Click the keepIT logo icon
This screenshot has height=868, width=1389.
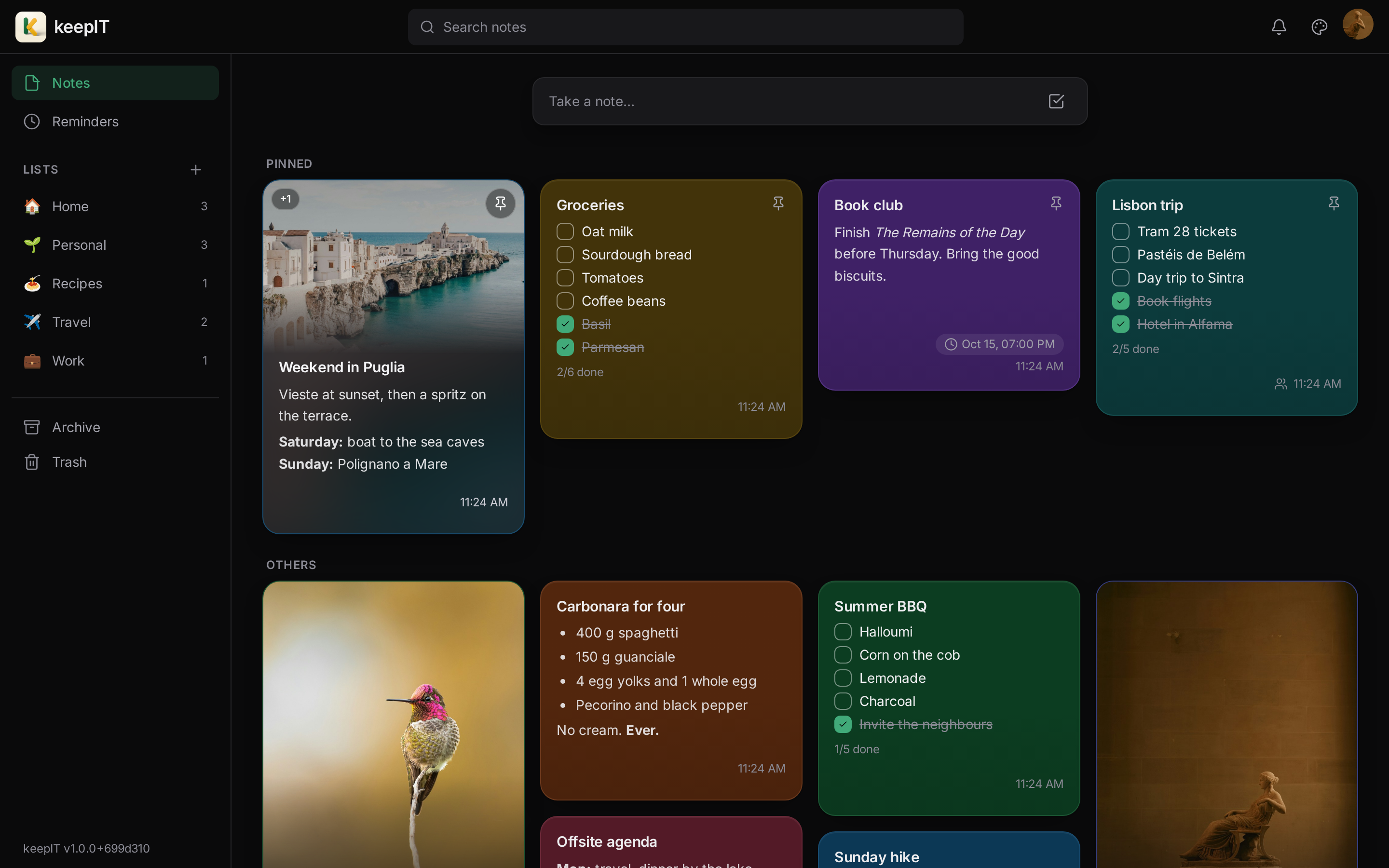click(x=30, y=27)
